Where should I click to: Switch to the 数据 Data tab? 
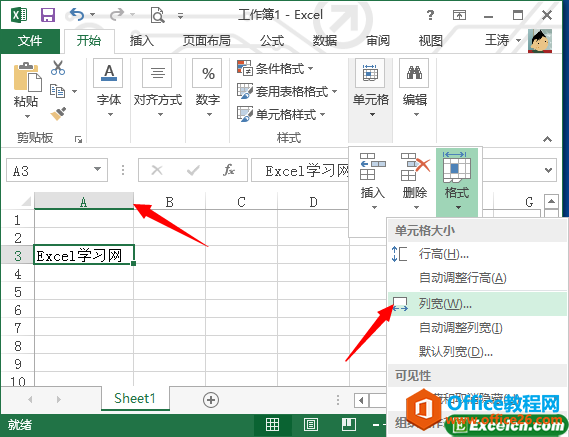pos(325,41)
